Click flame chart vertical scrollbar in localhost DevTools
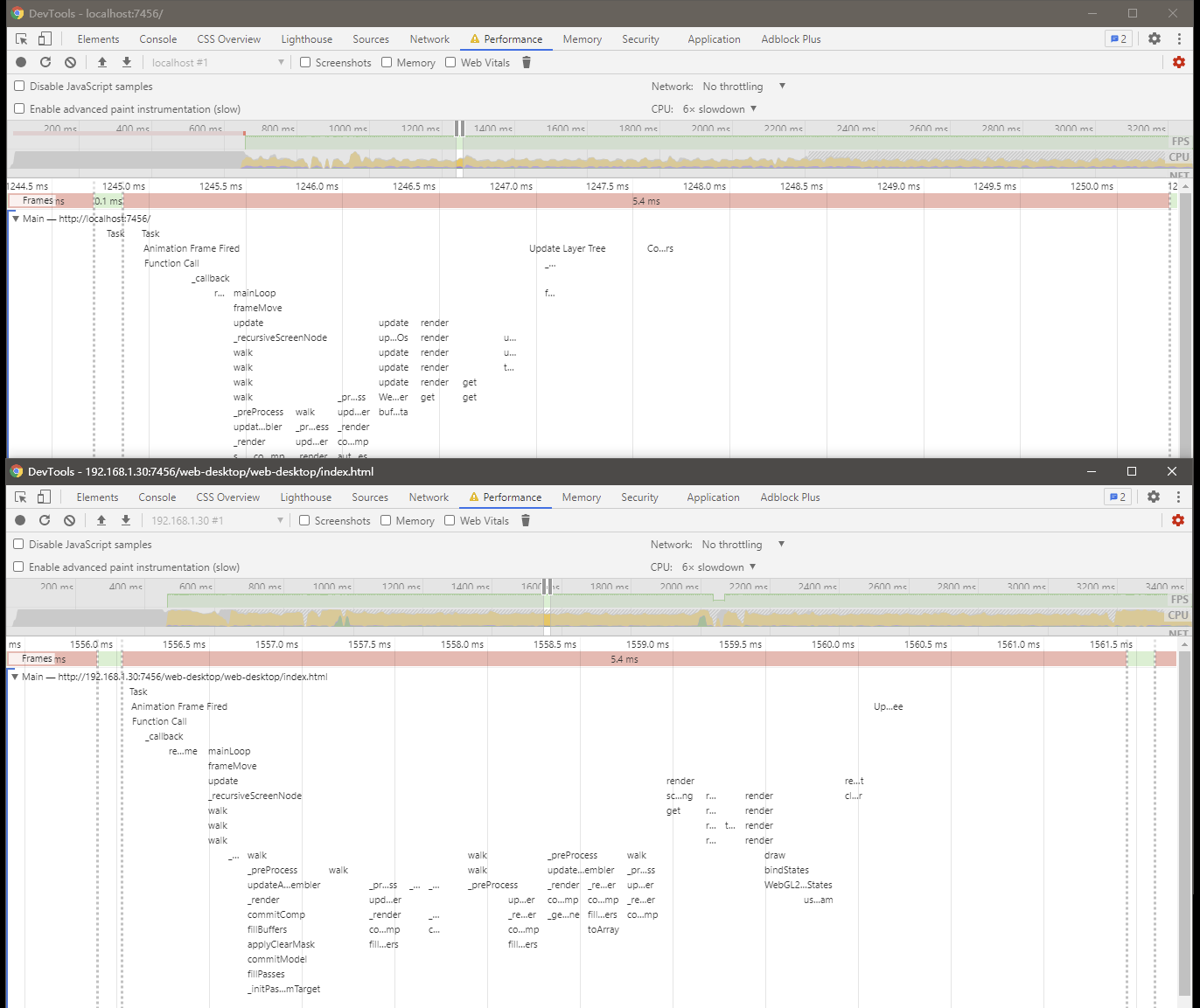1200x1008 pixels. [1185, 325]
